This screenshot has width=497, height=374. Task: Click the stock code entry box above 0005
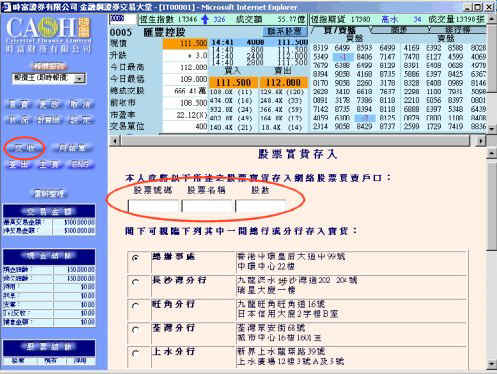[x=123, y=19]
